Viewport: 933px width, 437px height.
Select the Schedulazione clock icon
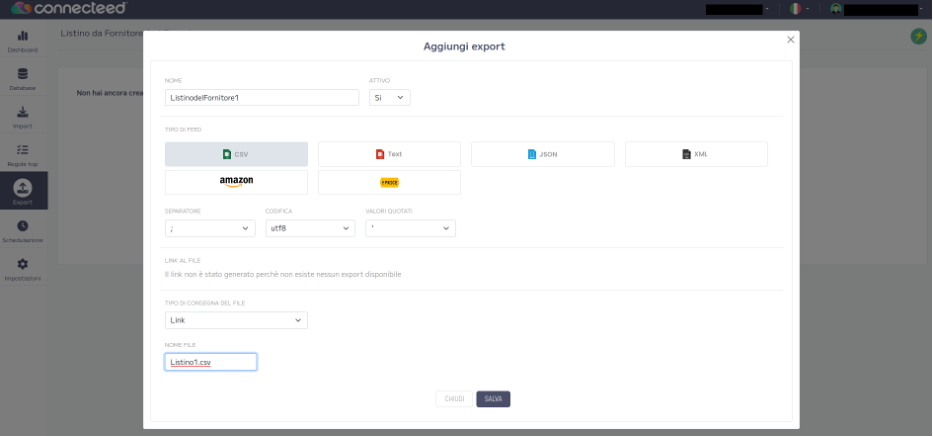(x=23, y=227)
